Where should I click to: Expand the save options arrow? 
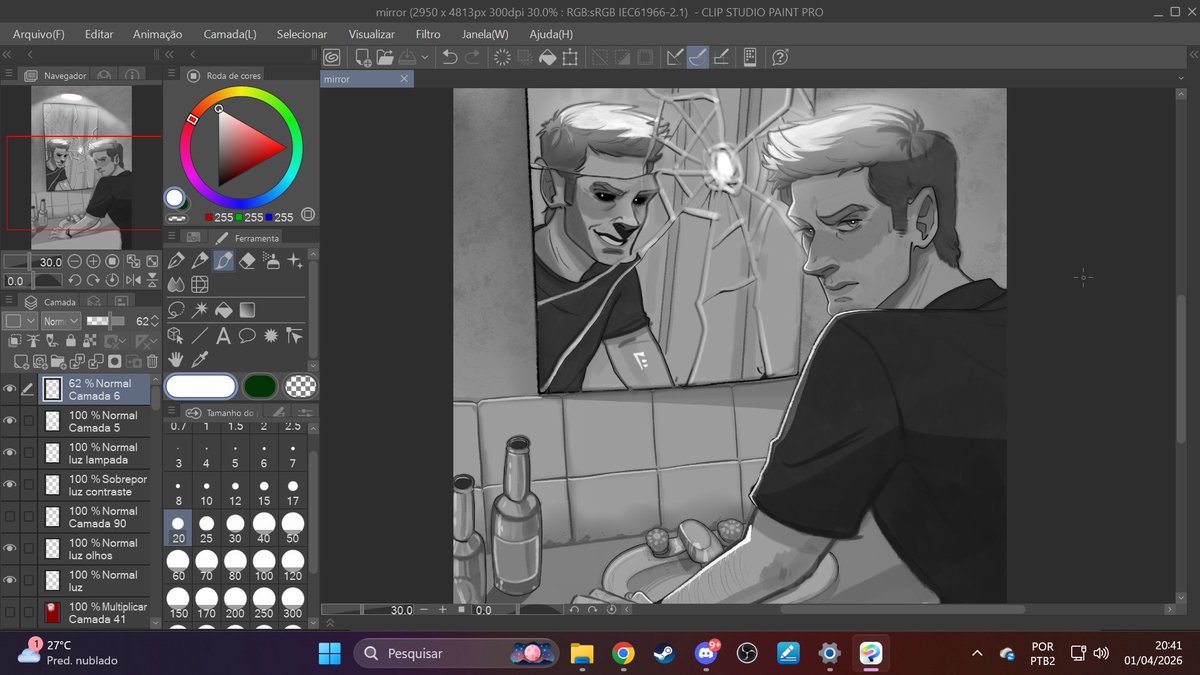[426, 58]
